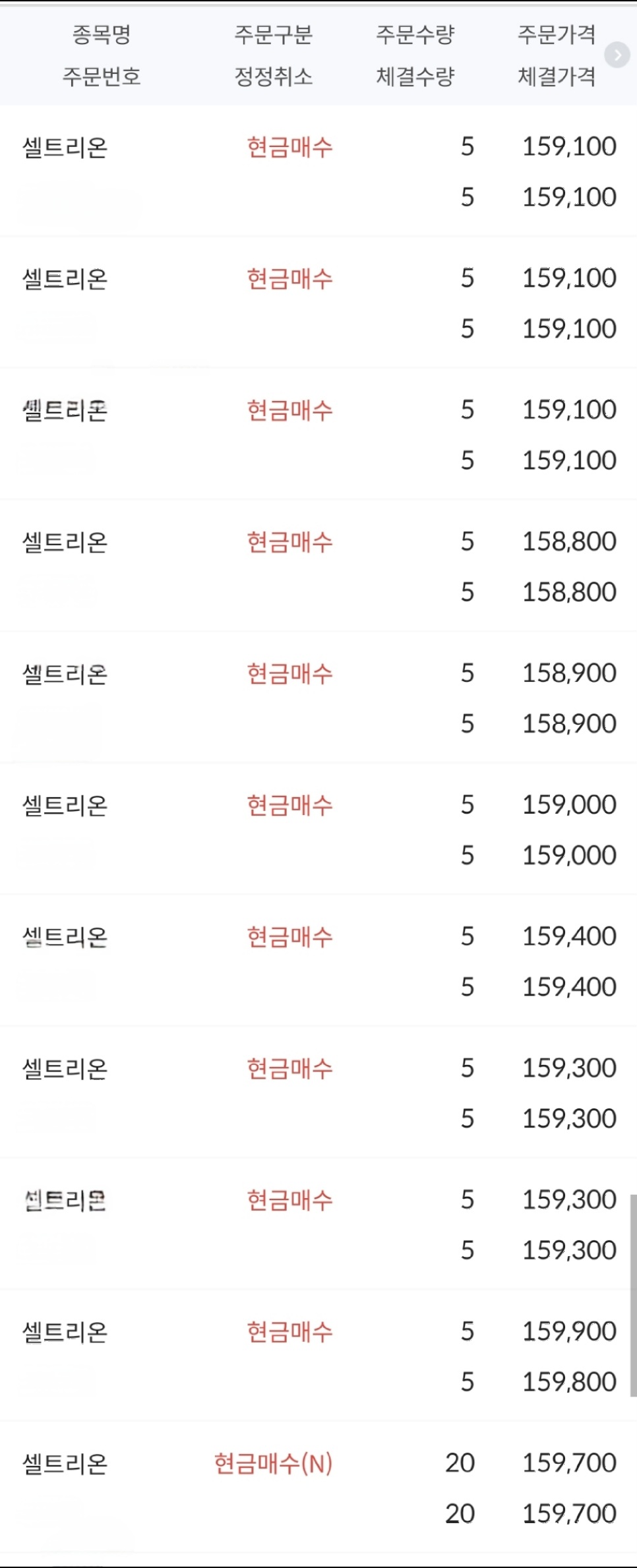
Task: Tap the right-arrow icon in table header
Action: click(x=617, y=55)
